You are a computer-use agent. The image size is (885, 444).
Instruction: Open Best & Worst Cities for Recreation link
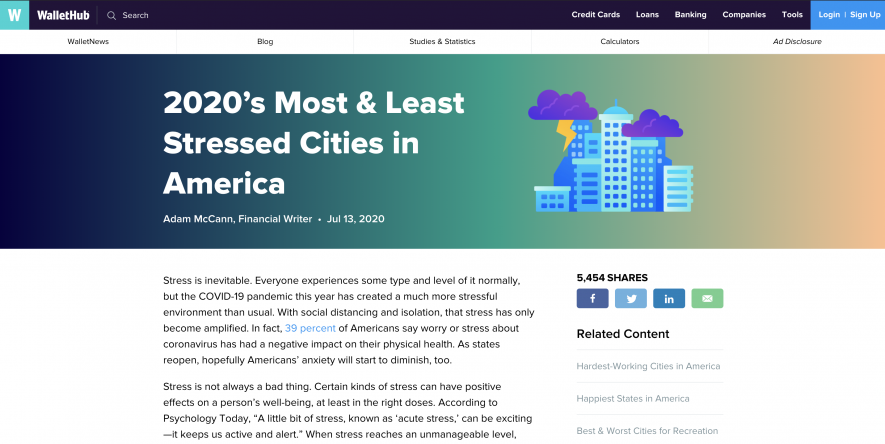[647, 430]
